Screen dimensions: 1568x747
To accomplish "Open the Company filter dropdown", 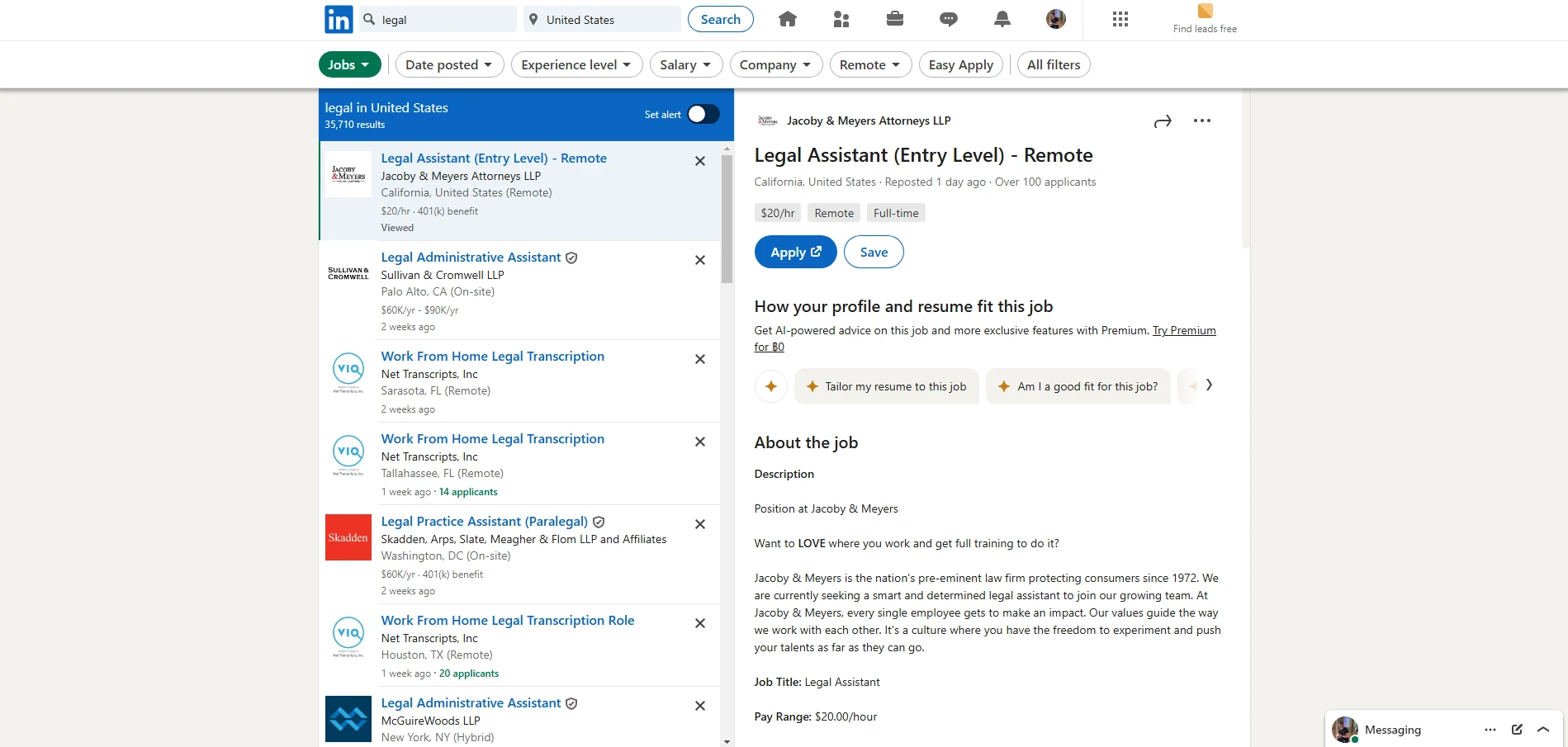I will point(776,64).
